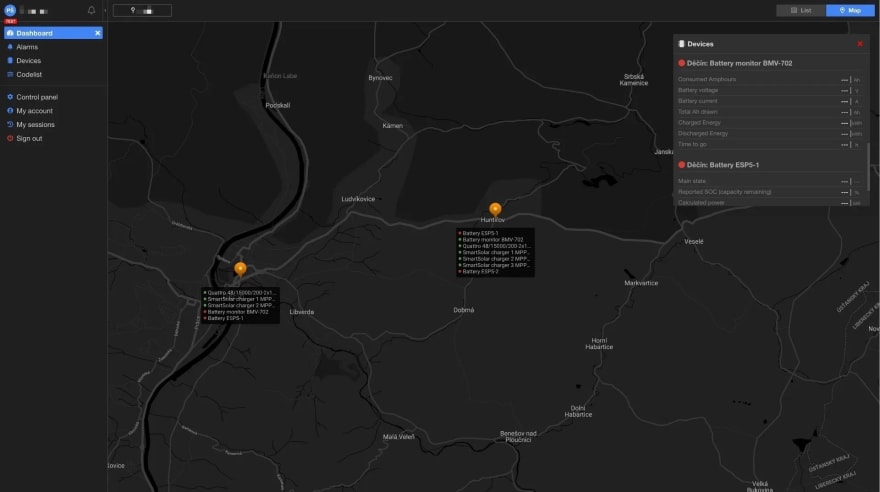Close the Dashboard tab with its X
This screenshot has height=492, width=880.
[x=98, y=33]
